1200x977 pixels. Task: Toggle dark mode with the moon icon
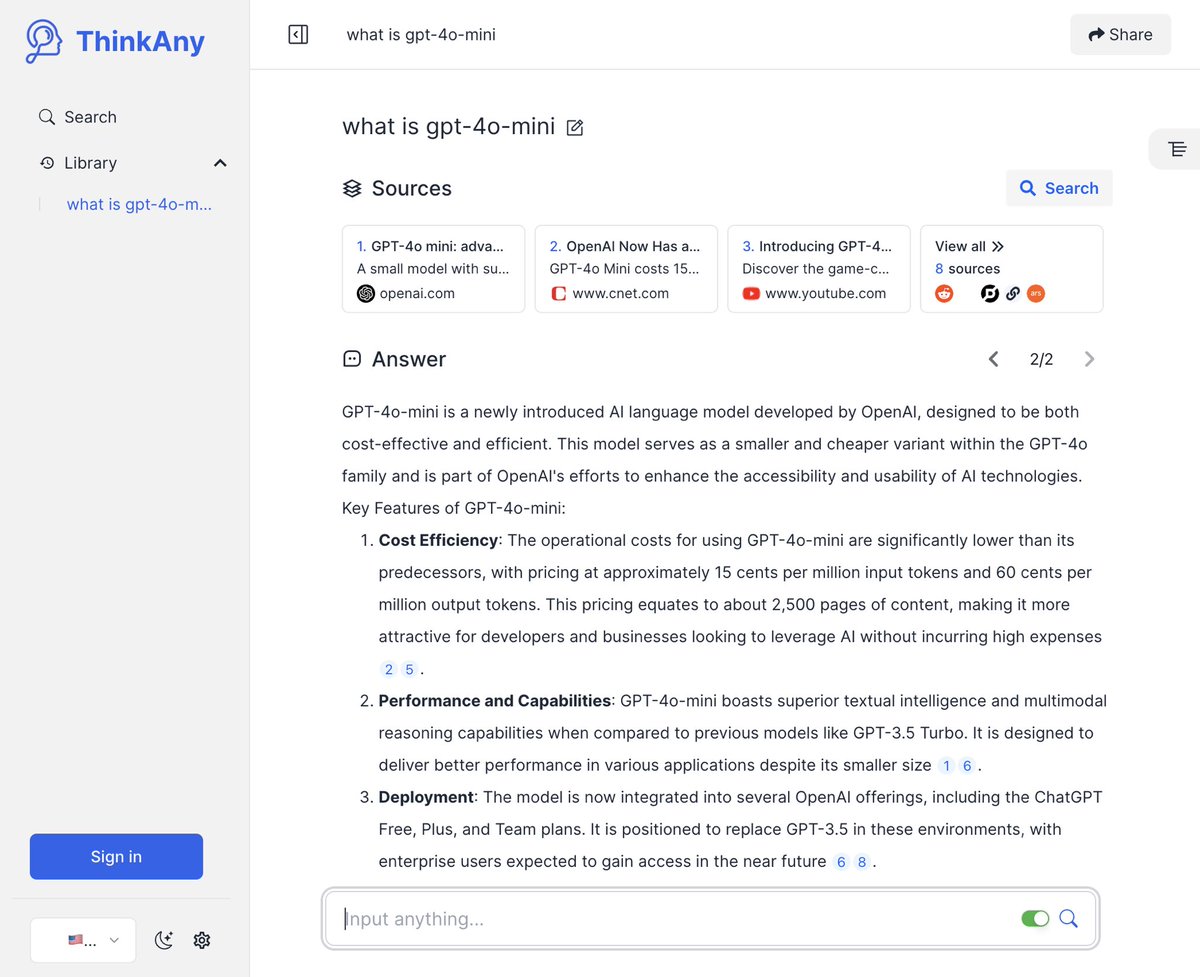pyautogui.click(x=164, y=940)
